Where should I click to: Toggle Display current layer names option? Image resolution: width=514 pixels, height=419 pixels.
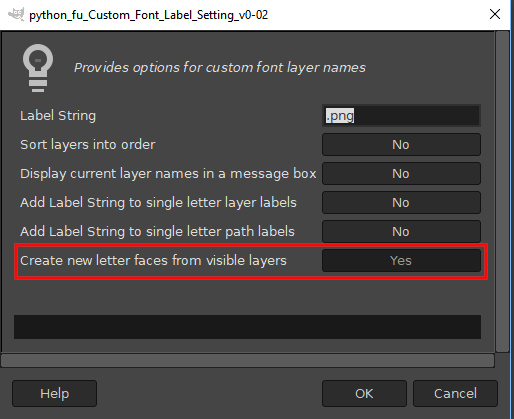point(401,174)
